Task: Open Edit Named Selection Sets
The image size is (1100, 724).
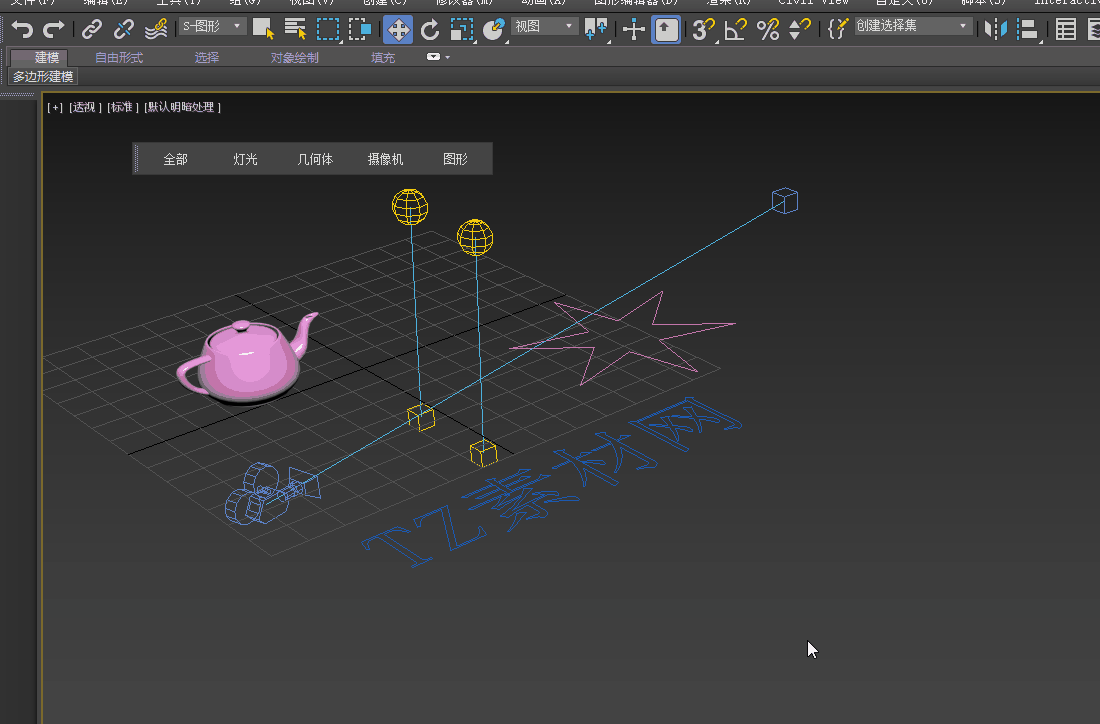Action: 837,29
